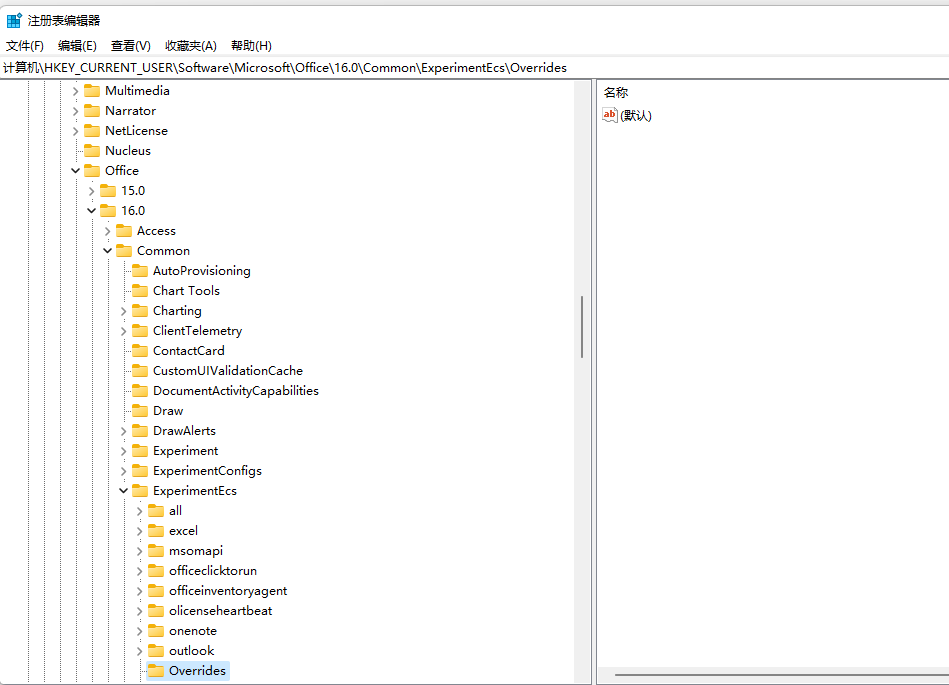Expand the NetLicense key

pos(76,131)
